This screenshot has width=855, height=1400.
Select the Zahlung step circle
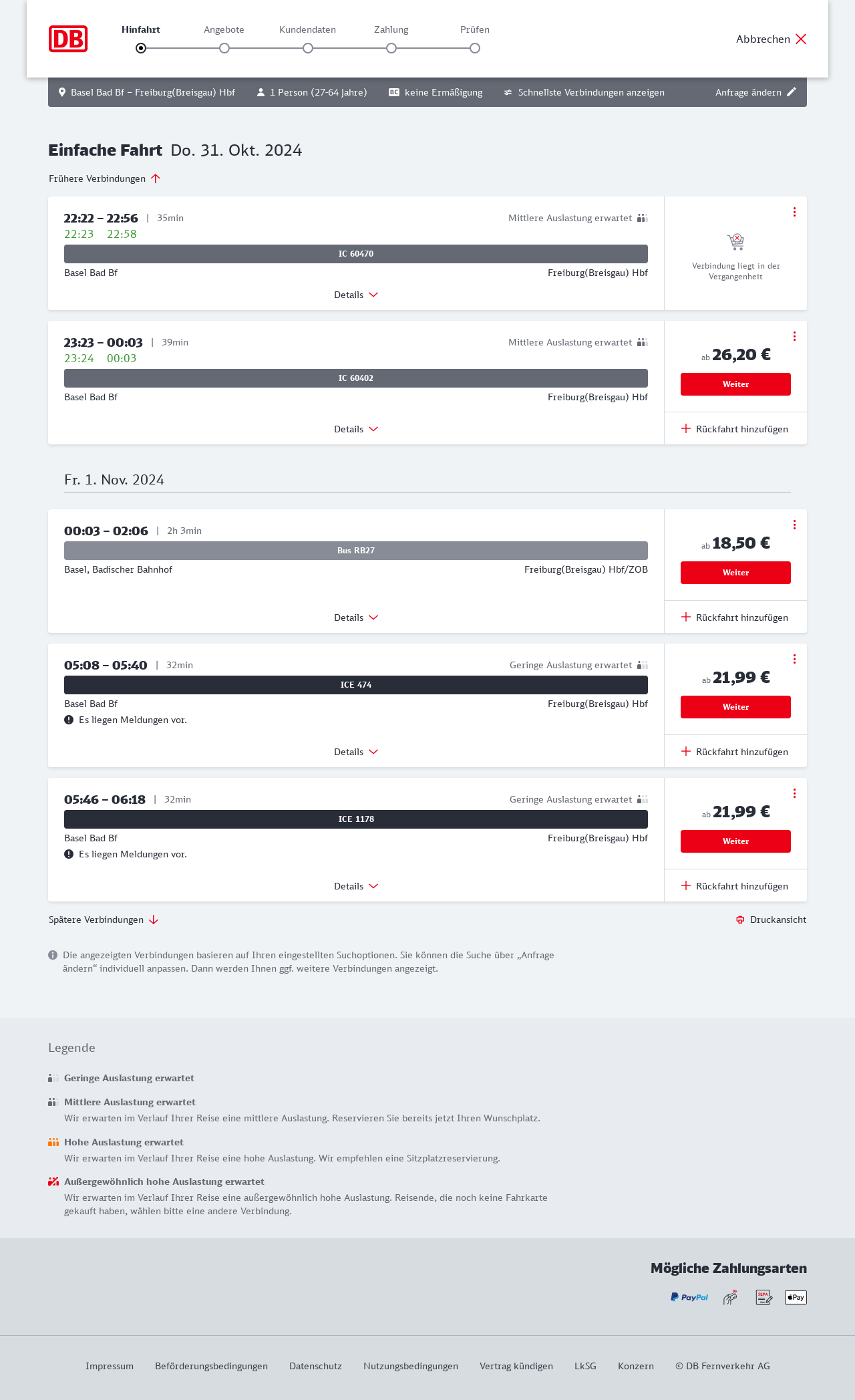tap(391, 48)
